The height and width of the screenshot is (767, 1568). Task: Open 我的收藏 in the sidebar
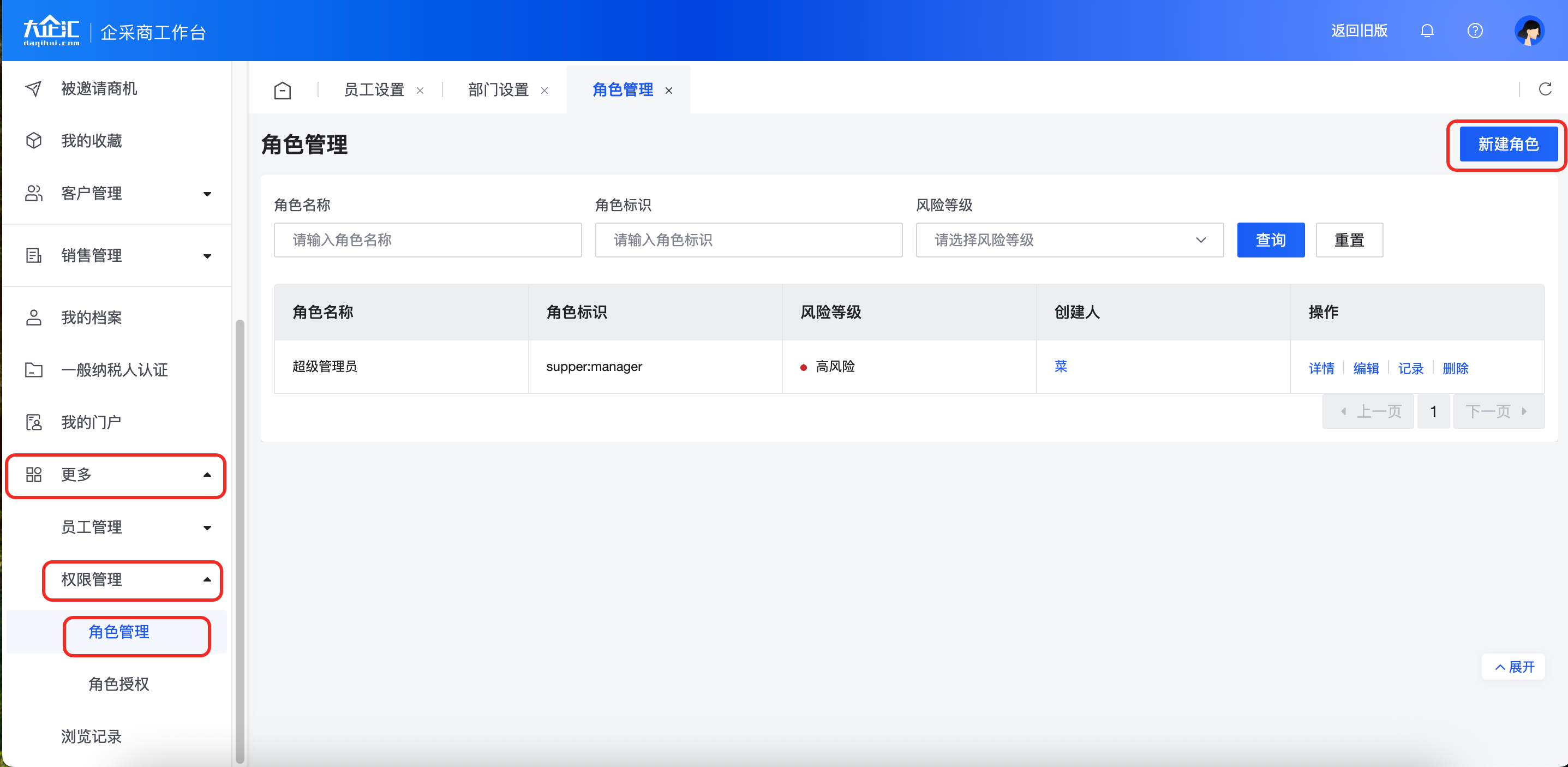point(91,141)
